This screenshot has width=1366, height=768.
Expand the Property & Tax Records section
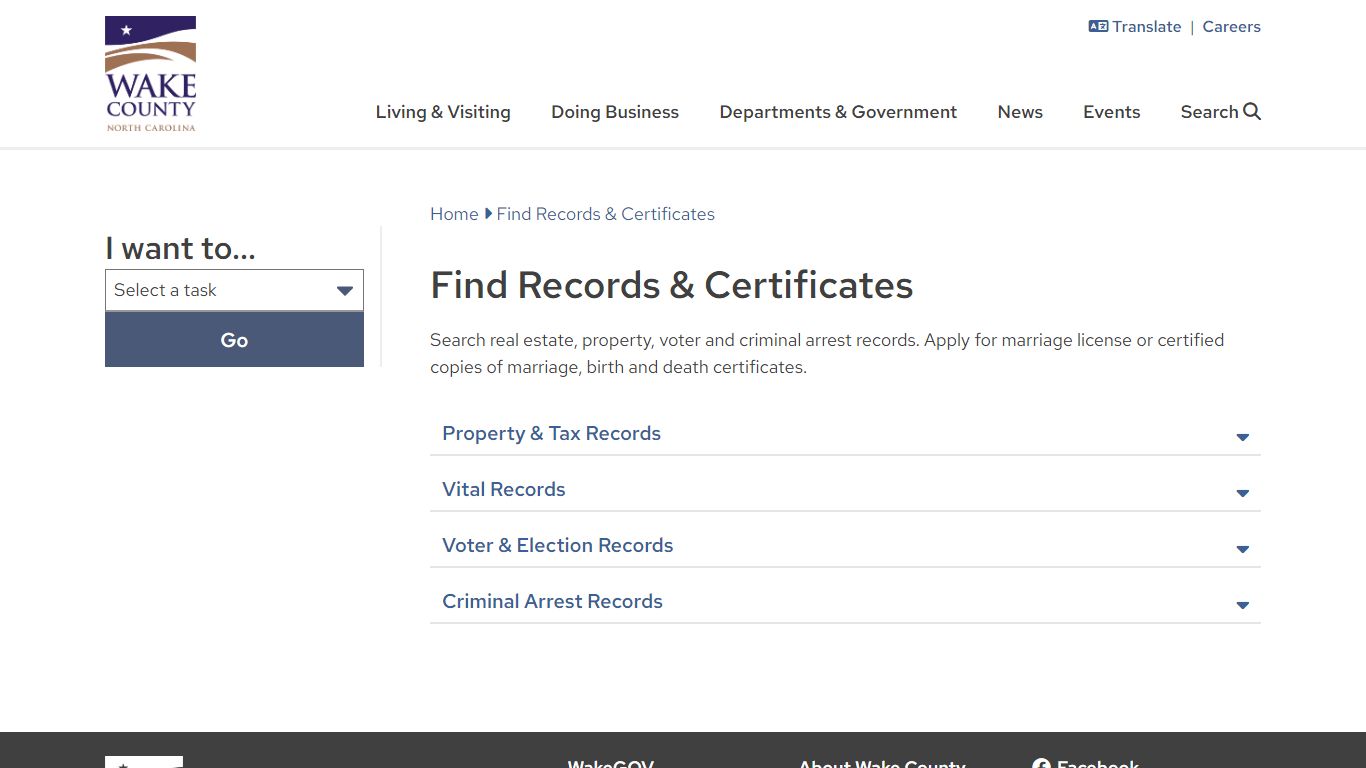pos(845,434)
